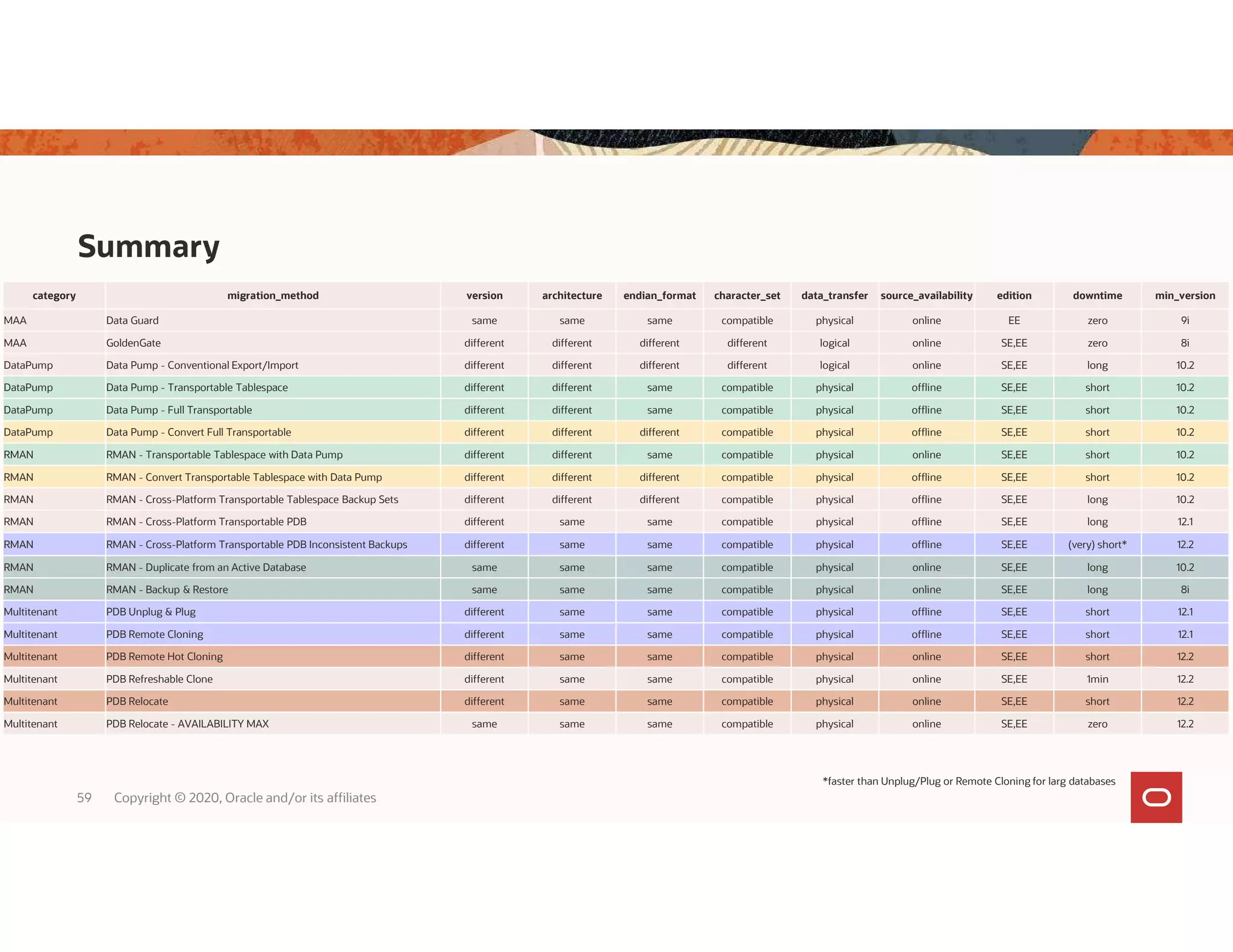This screenshot has width=1233, height=952.
Task: Click the Oracle copyright footer text
Action: point(245,798)
